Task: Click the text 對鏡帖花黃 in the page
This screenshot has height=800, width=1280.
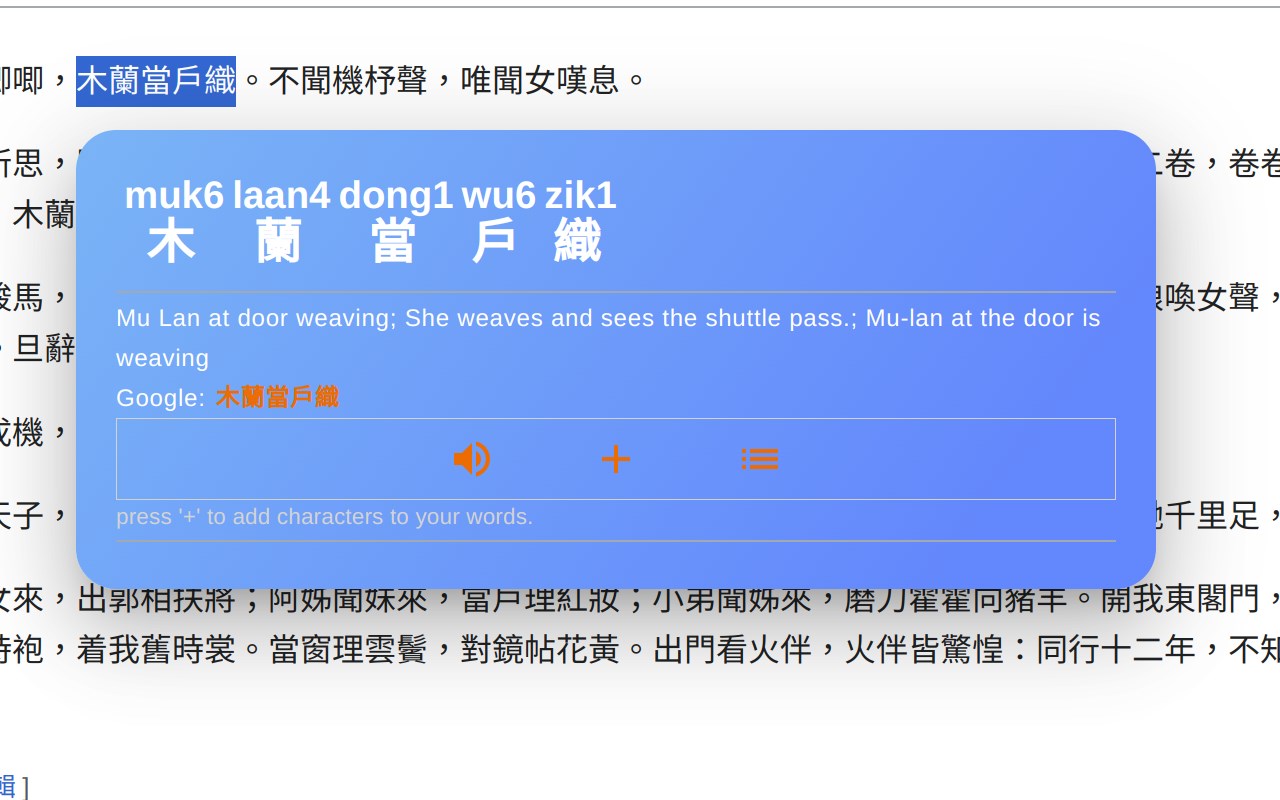Action: pos(540,650)
